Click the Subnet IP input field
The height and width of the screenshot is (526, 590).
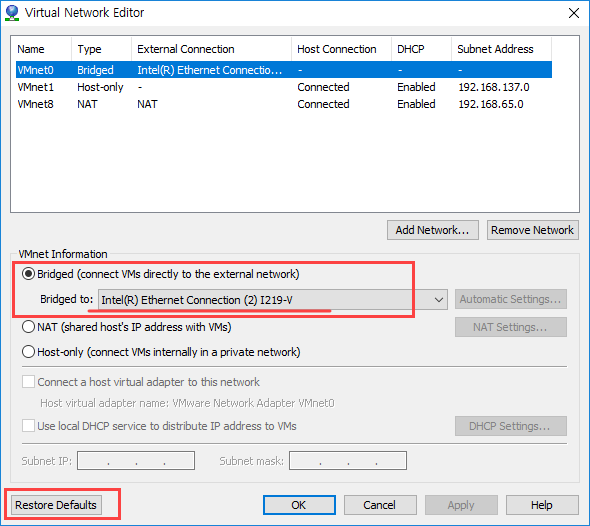pos(136,461)
